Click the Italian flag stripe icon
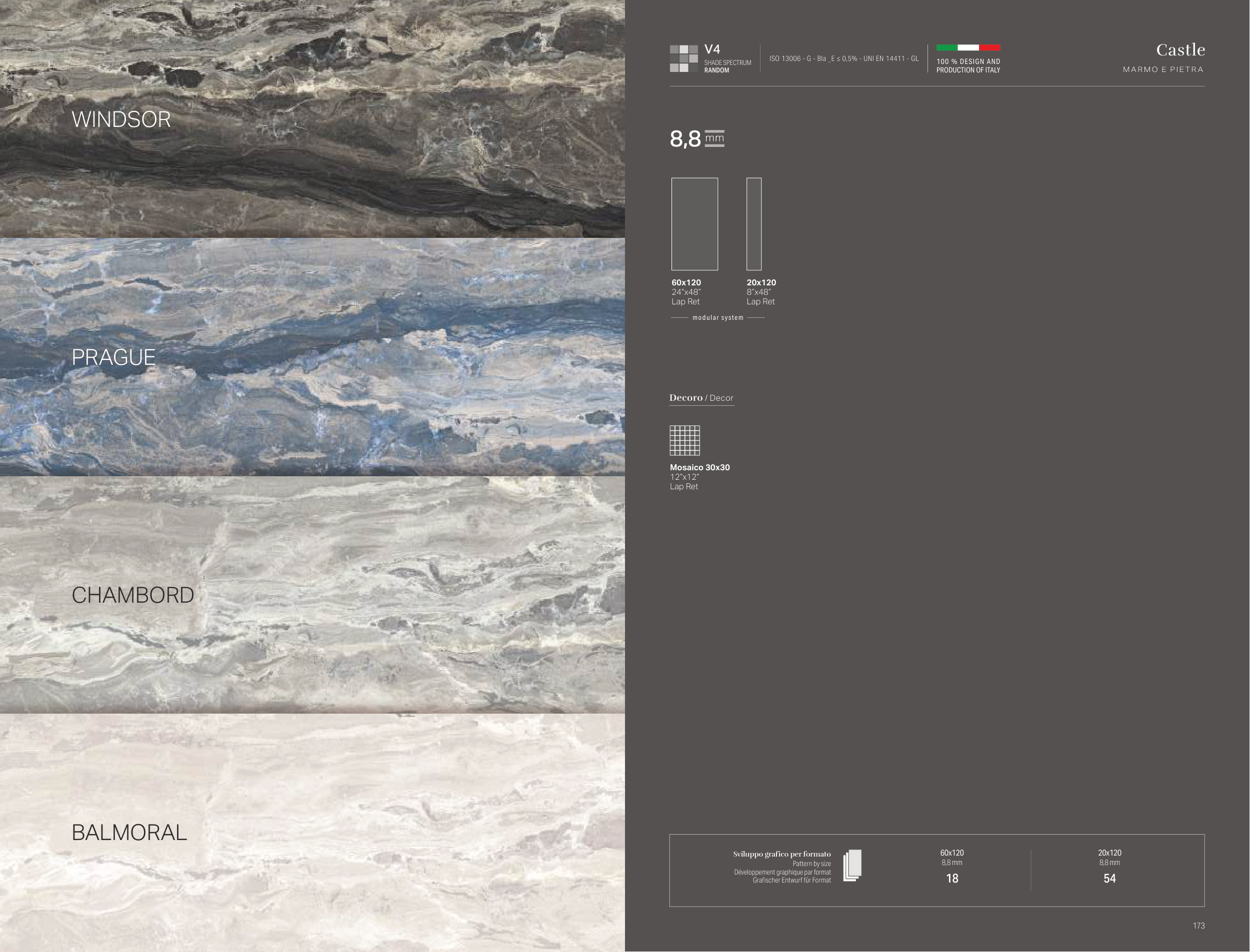Screen dimensions: 1250x952 point(967,47)
